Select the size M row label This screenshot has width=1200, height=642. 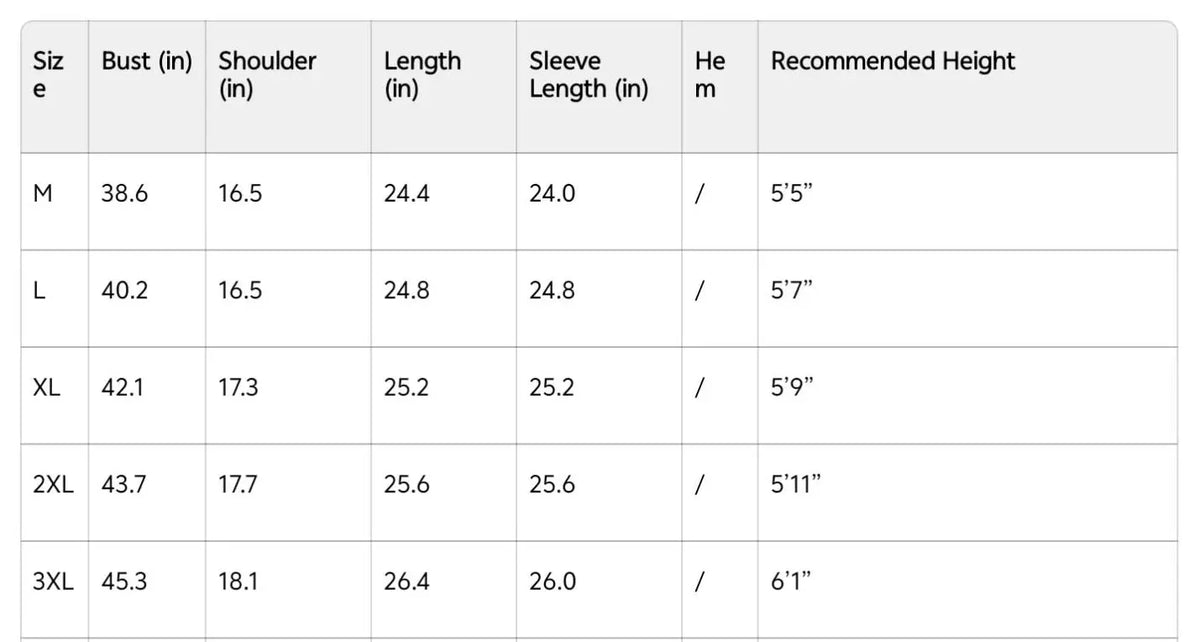click(x=42, y=194)
